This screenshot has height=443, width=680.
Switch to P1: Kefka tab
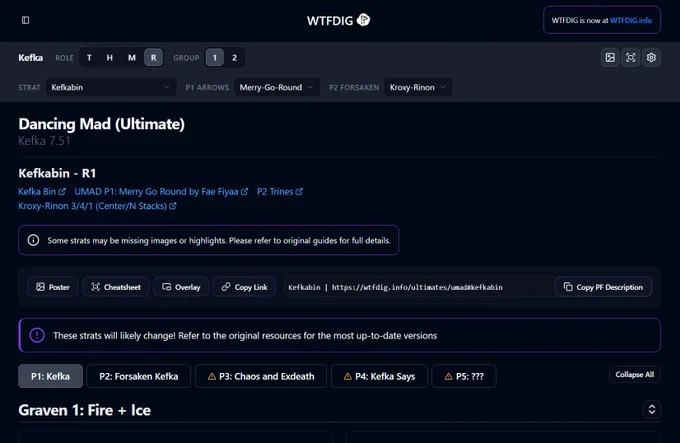[50, 376]
